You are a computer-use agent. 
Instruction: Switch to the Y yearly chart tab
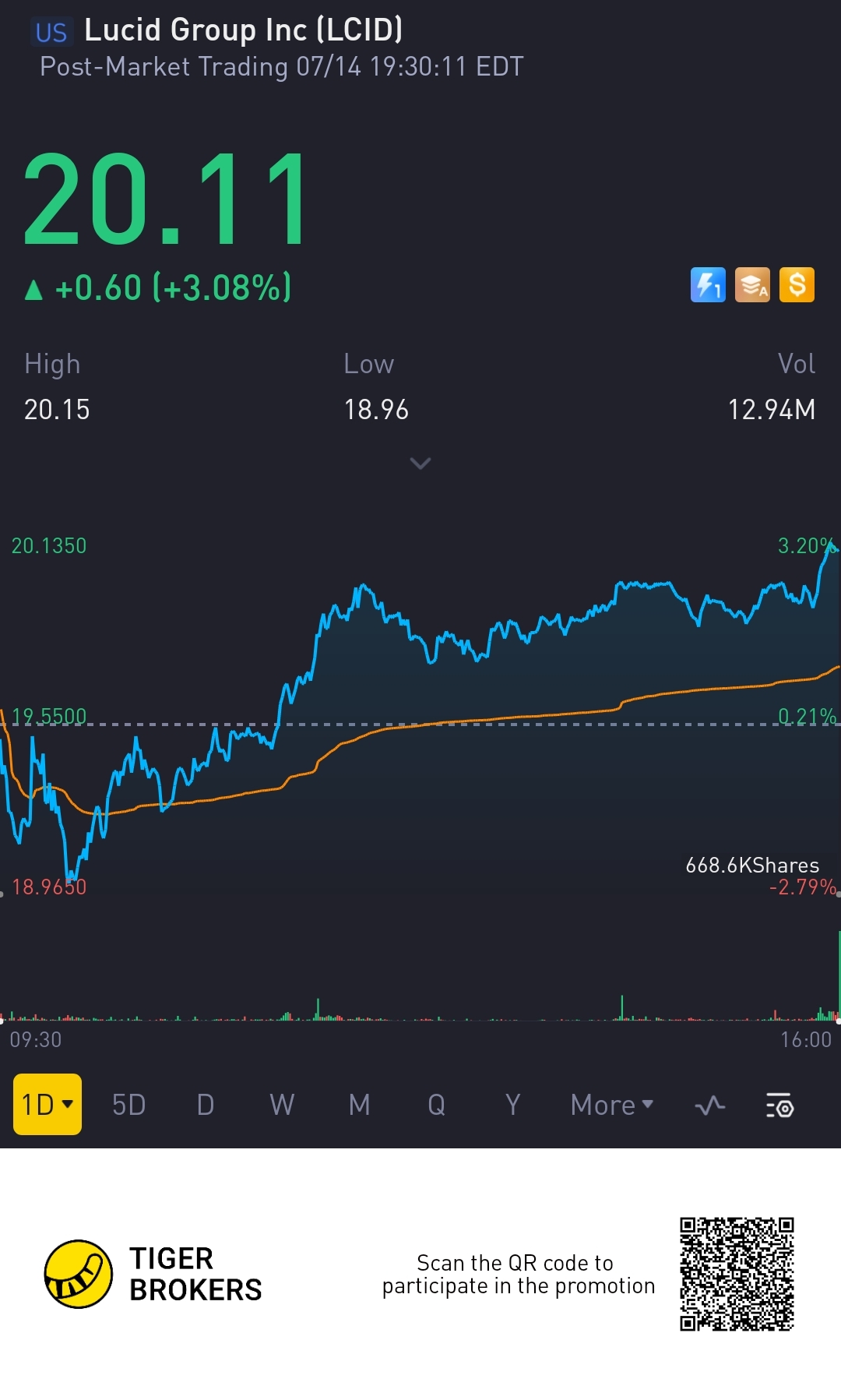(x=512, y=1105)
